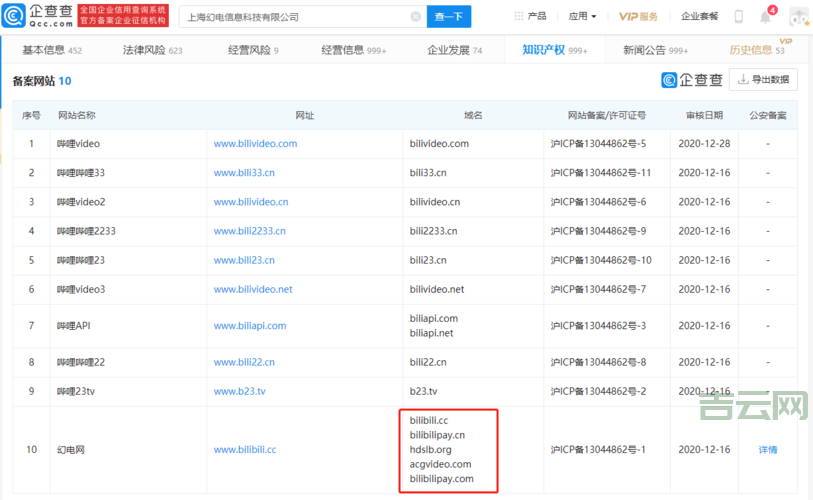Open the VIP服务 page
Screen dimensions: 813x500
click(x=638, y=17)
